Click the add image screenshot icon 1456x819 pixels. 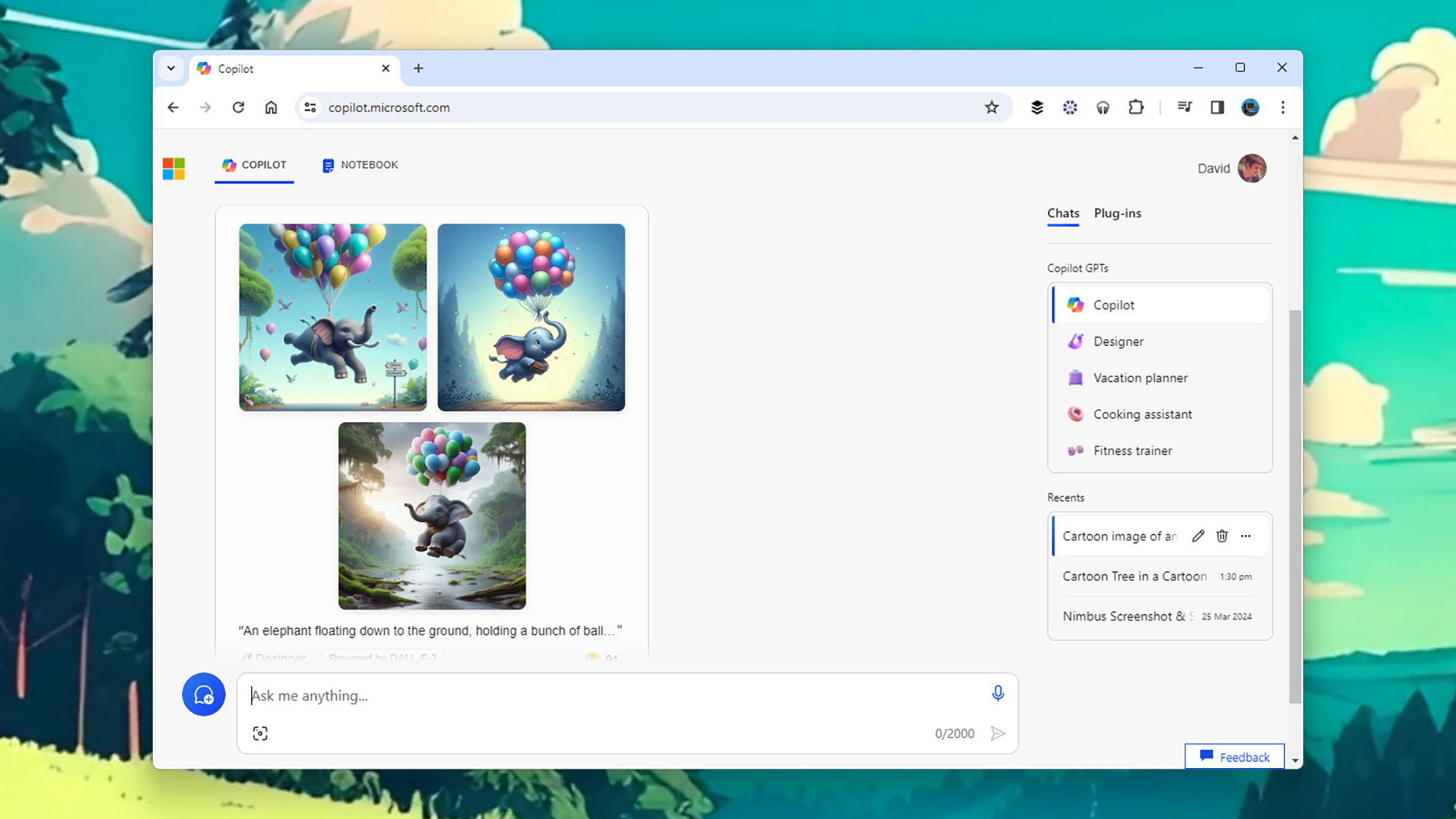click(x=260, y=733)
